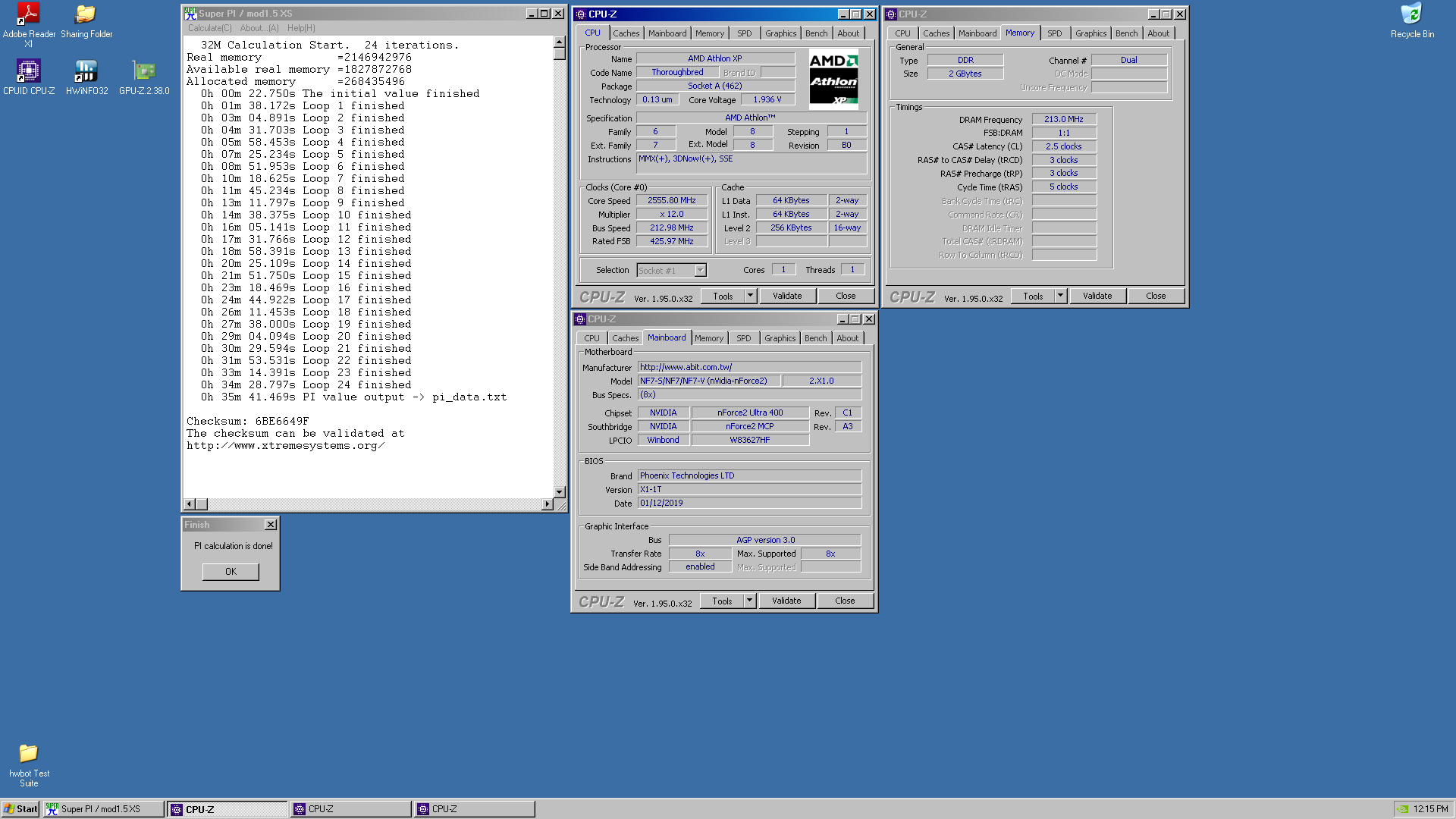
Task: Click Thoroughbred code name field
Action: pos(677,72)
